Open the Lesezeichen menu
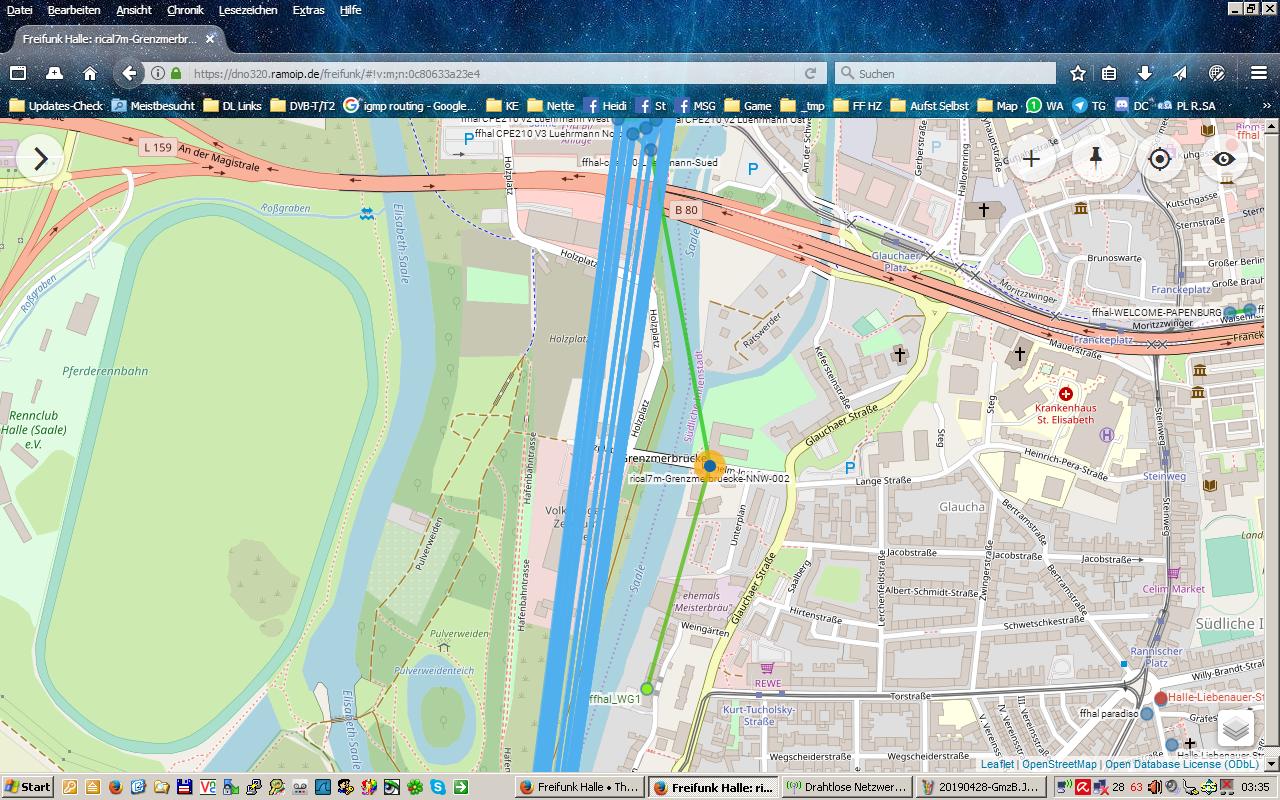The height and width of the screenshot is (800, 1280). pyautogui.click(x=247, y=10)
